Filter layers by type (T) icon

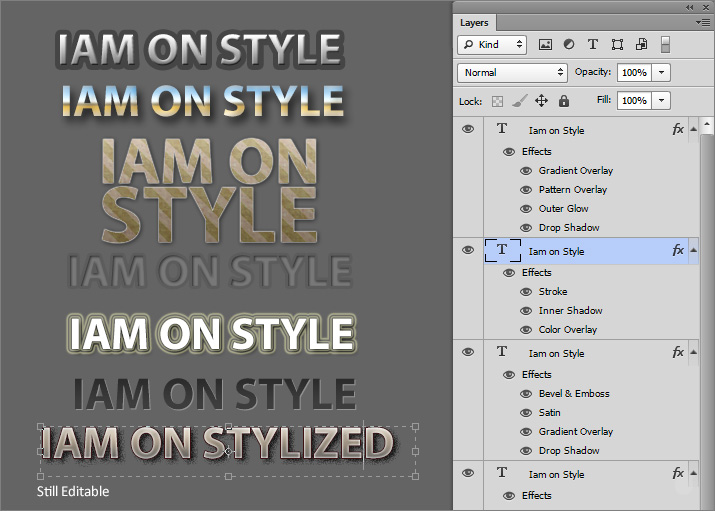[593, 45]
